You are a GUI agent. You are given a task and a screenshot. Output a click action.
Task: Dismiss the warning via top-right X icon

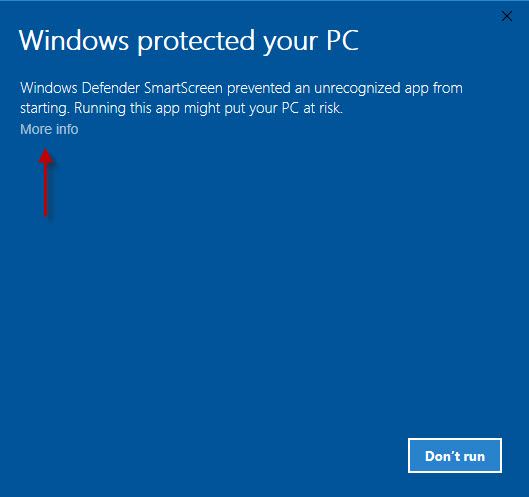[x=507, y=16]
